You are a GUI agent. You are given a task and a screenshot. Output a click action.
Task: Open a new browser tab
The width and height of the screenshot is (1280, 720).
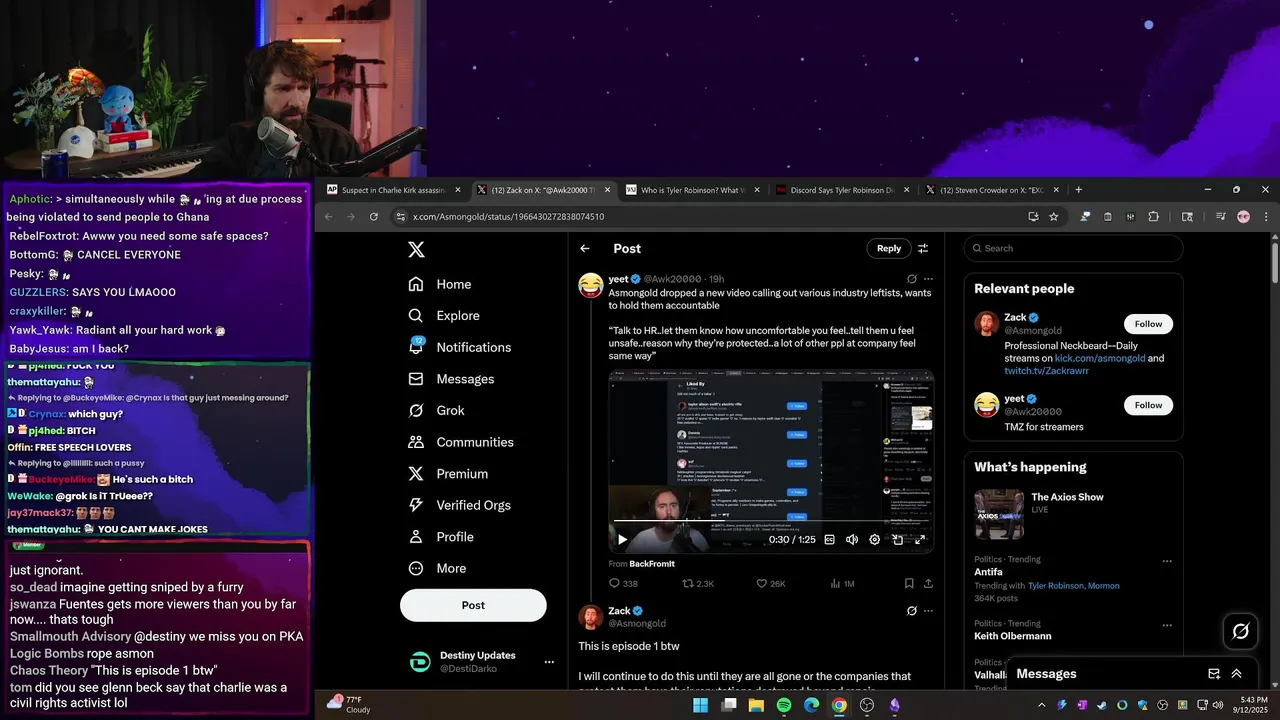(1078, 190)
